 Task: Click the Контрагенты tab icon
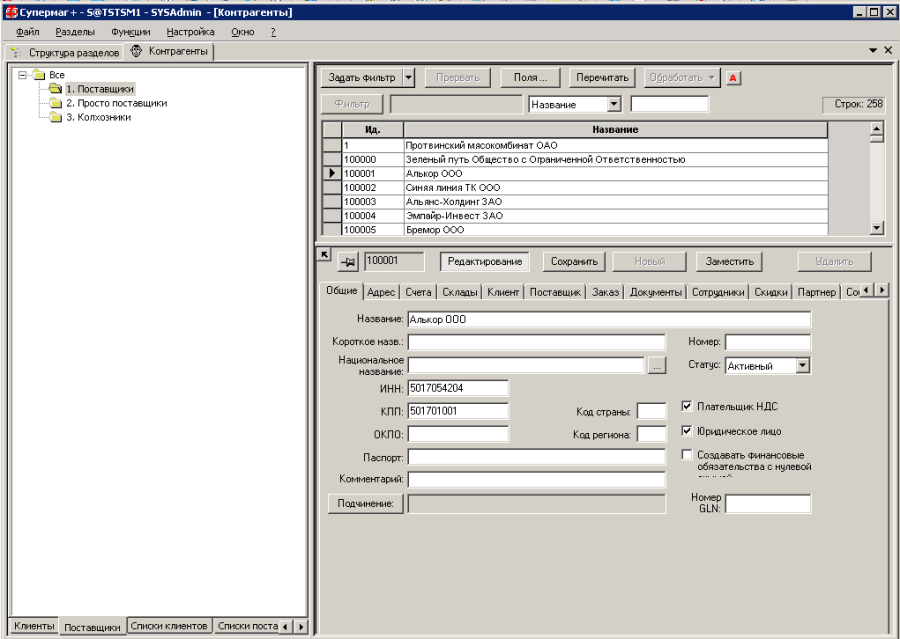[136, 51]
